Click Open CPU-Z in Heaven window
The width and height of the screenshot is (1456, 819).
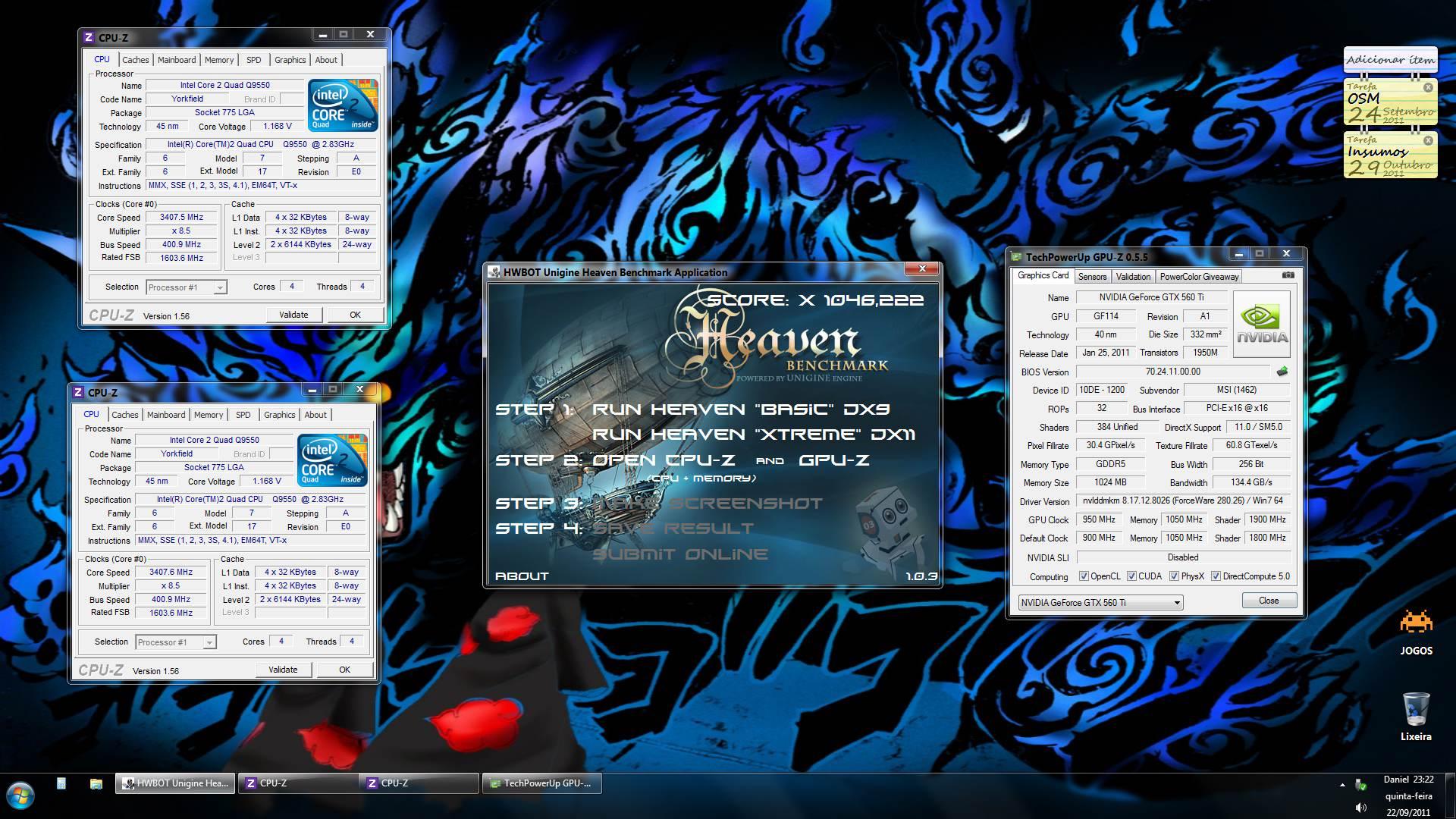pyautogui.click(x=664, y=460)
